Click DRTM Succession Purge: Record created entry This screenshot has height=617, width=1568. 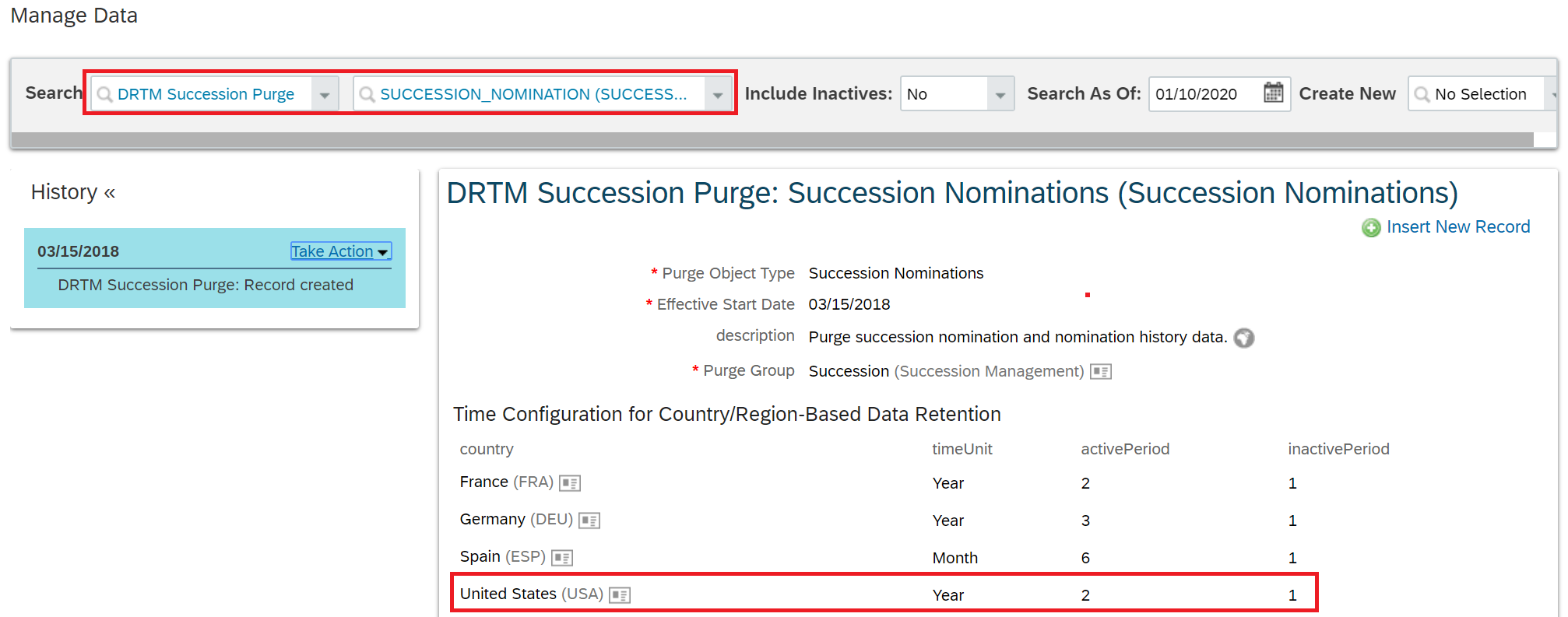pyautogui.click(x=206, y=285)
